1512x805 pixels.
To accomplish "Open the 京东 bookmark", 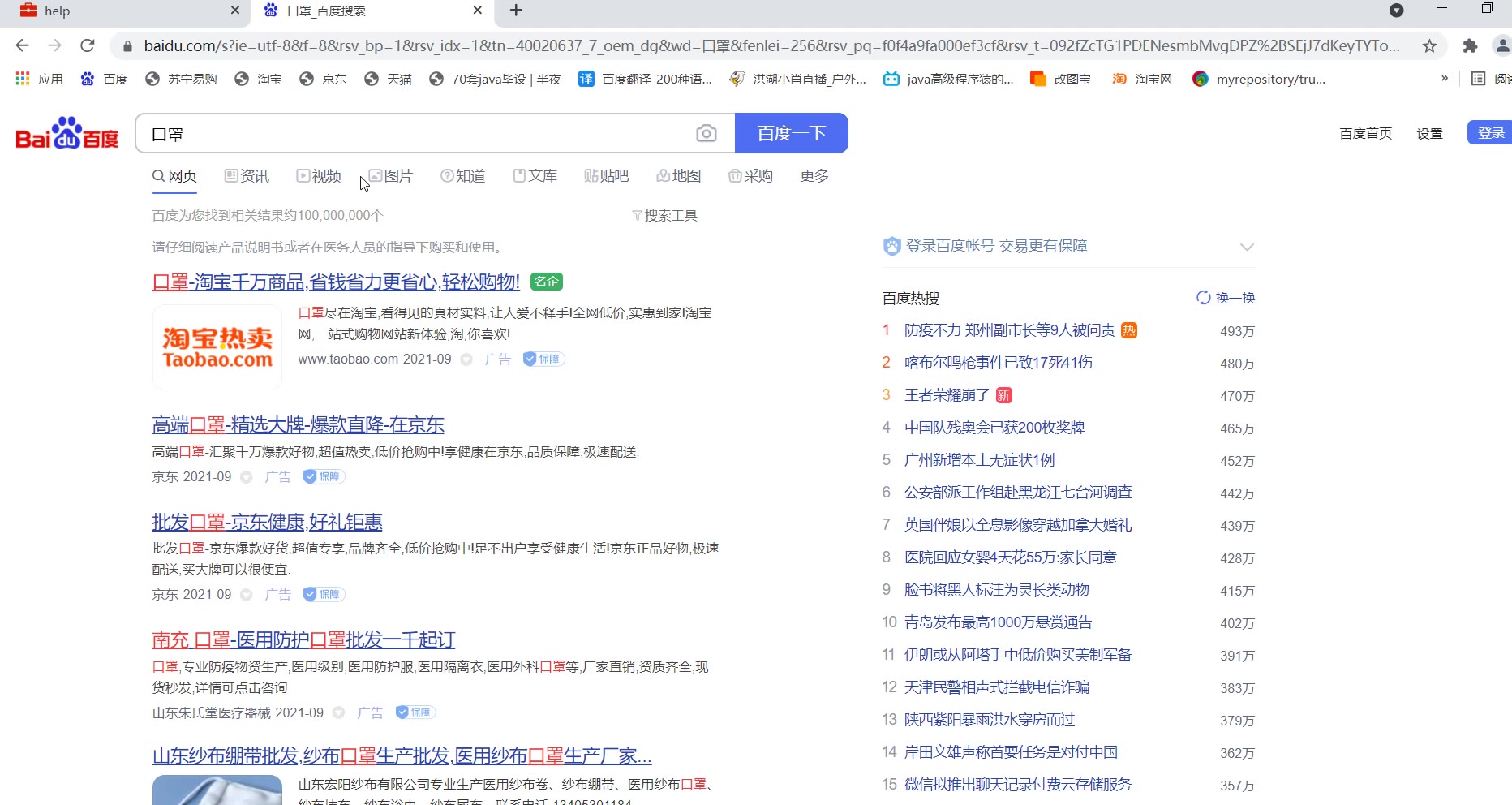I will pyautogui.click(x=323, y=79).
